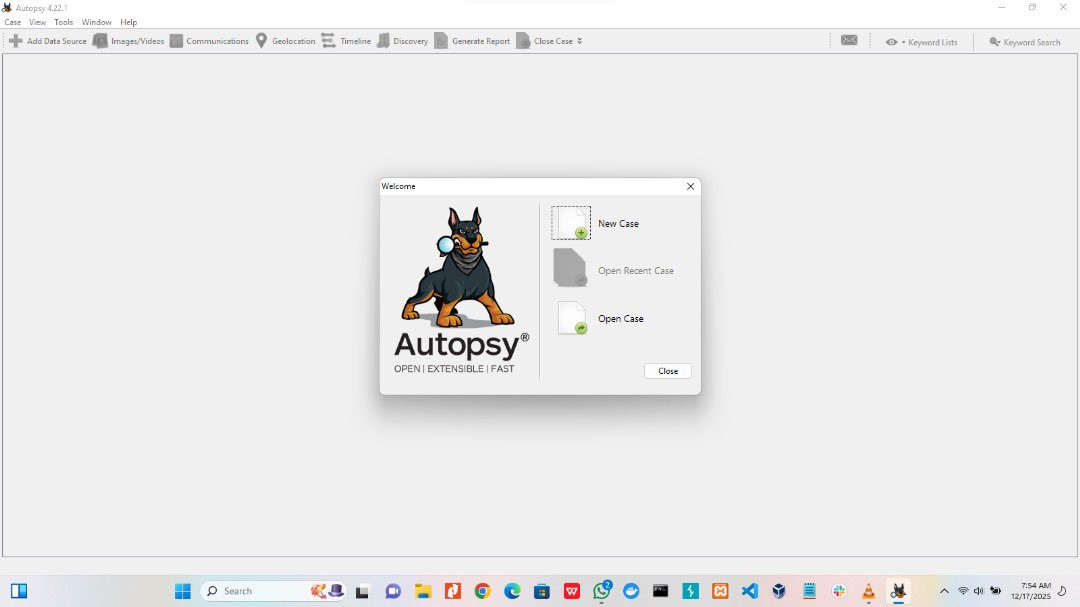Open the View menu
Screen dimensions: 1080x607
(x=37, y=22)
